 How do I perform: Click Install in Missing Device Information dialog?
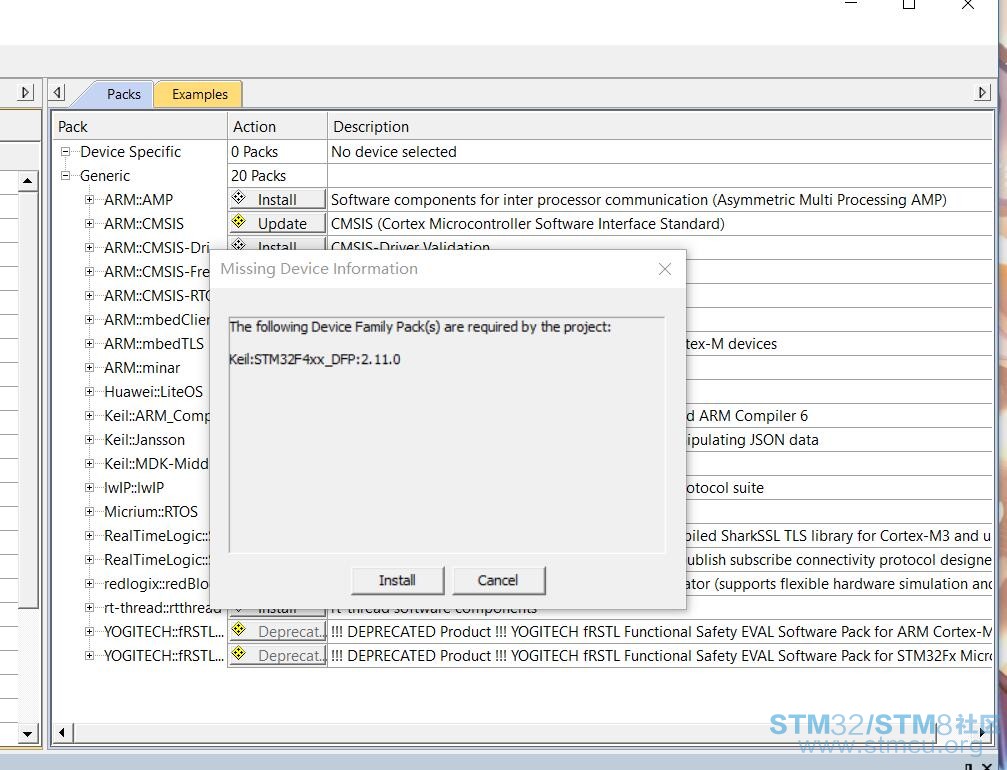coord(398,581)
